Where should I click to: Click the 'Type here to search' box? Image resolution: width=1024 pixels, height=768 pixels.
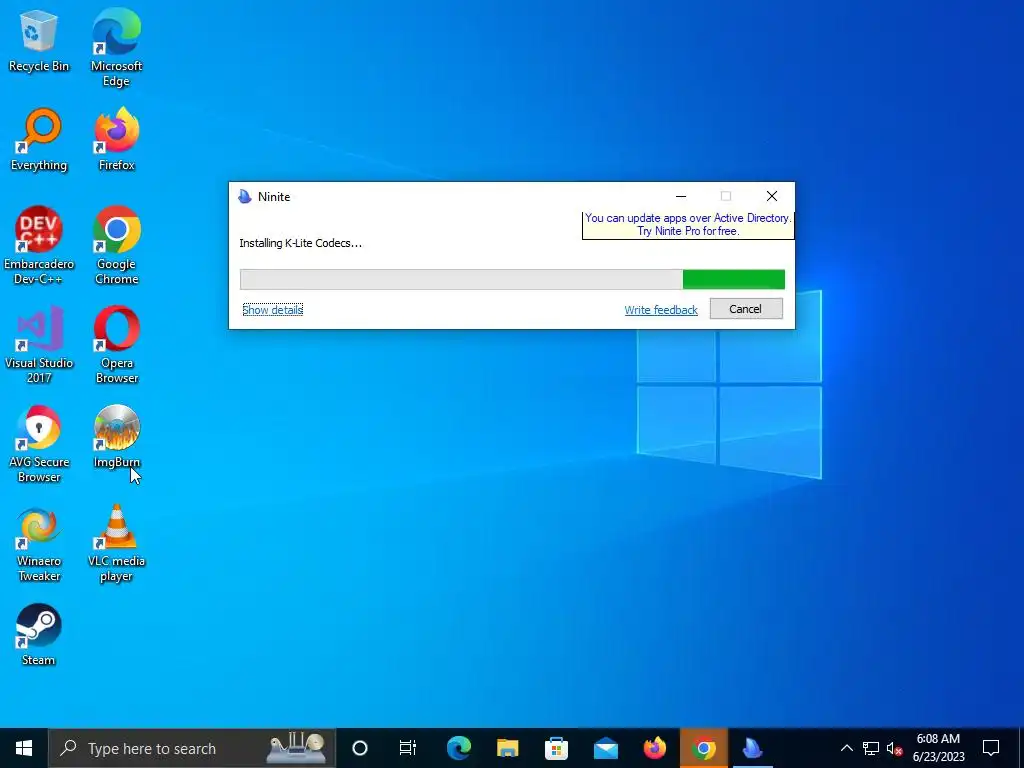(x=192, y=748)
